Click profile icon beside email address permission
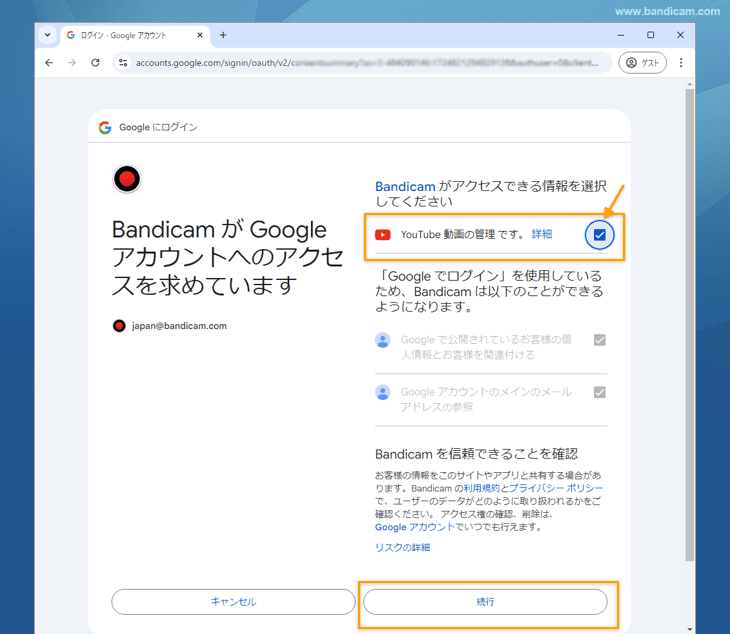Screen dimensions: 730x634 (383, 392)
